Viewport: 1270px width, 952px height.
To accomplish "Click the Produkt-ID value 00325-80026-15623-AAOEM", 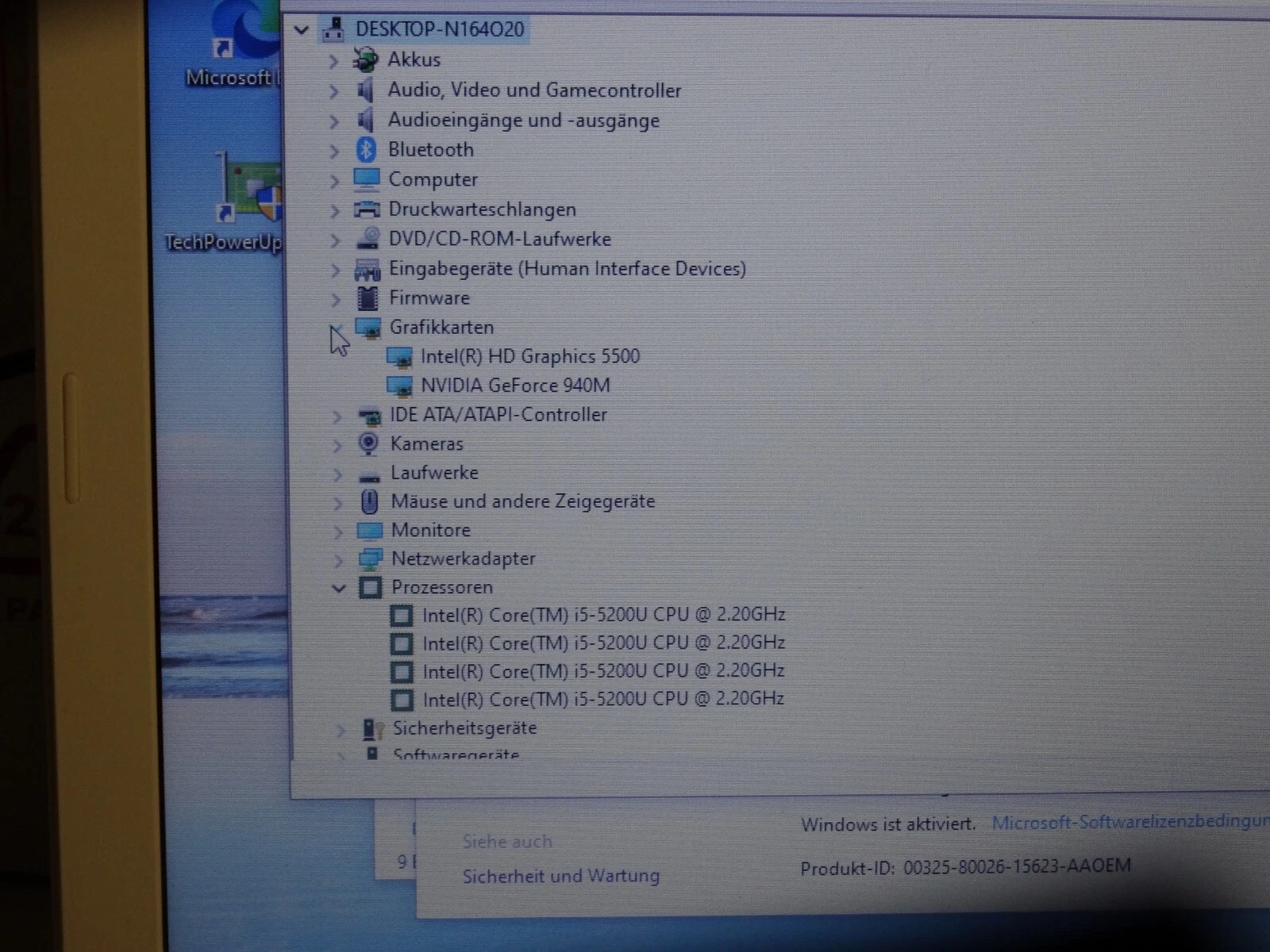I will click(1017, 866).
